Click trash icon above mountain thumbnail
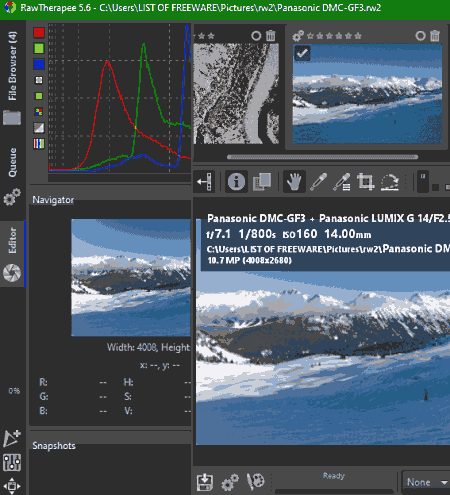This screenshot has width=450, height=495. [435, 36]
